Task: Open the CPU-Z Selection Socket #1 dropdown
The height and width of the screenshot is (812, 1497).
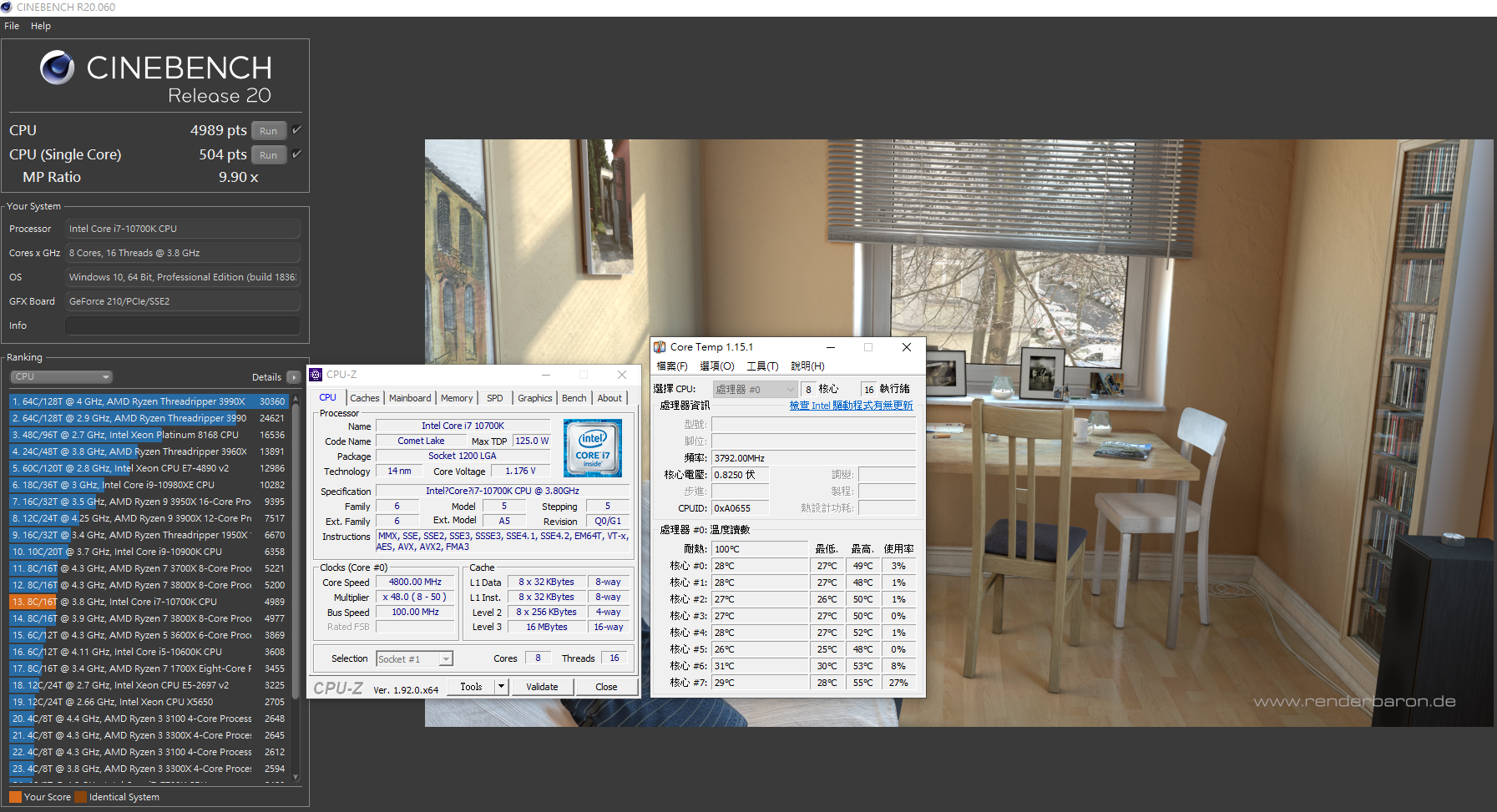Action: [415, 659]
